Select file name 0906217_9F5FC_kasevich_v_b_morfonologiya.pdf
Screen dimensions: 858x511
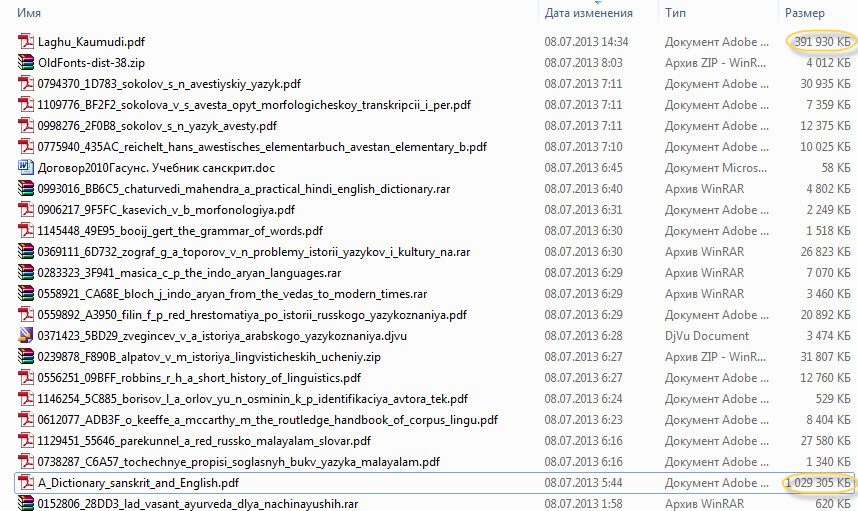(x=166, y=210)
